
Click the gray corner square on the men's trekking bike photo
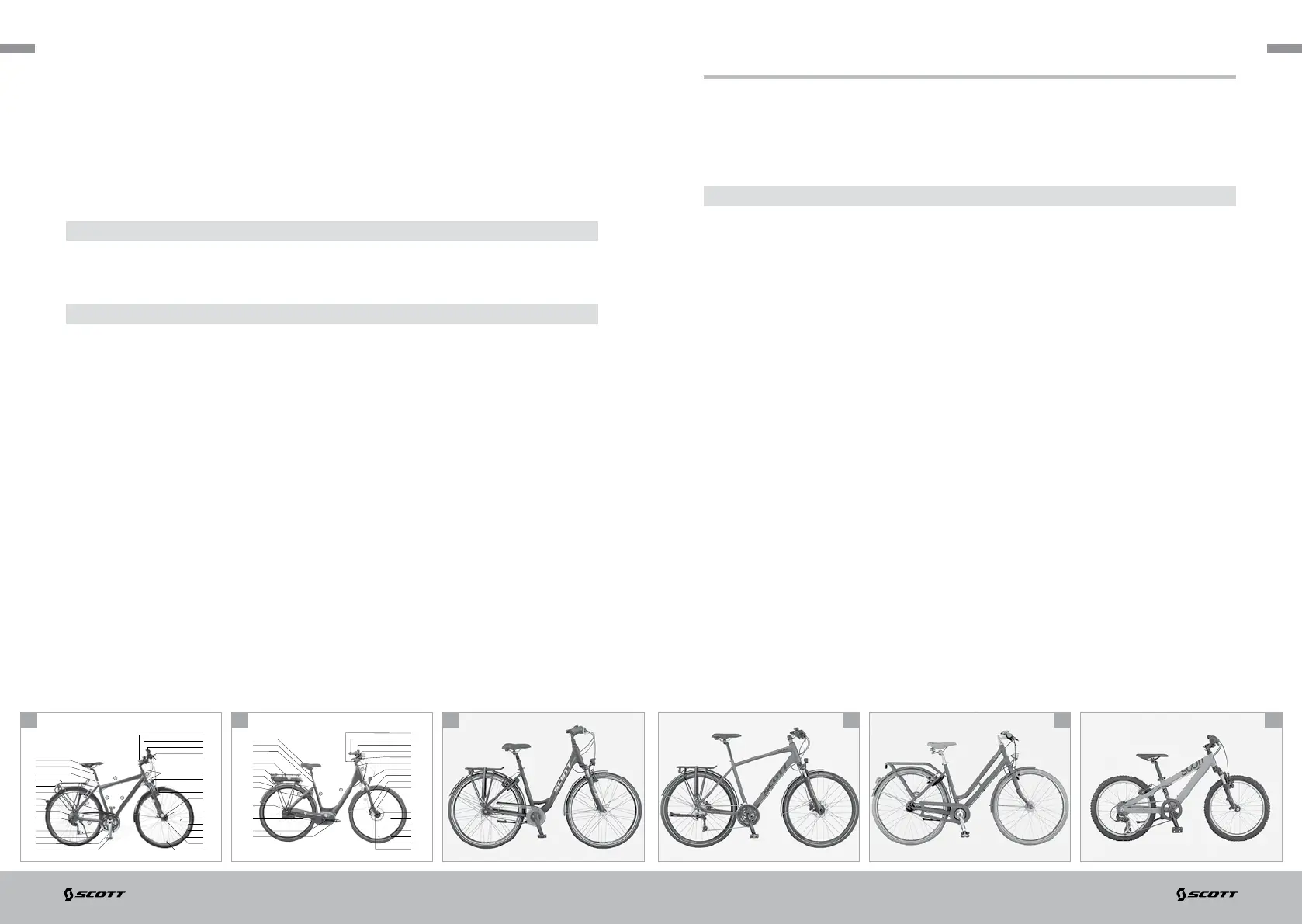point(851,721)
